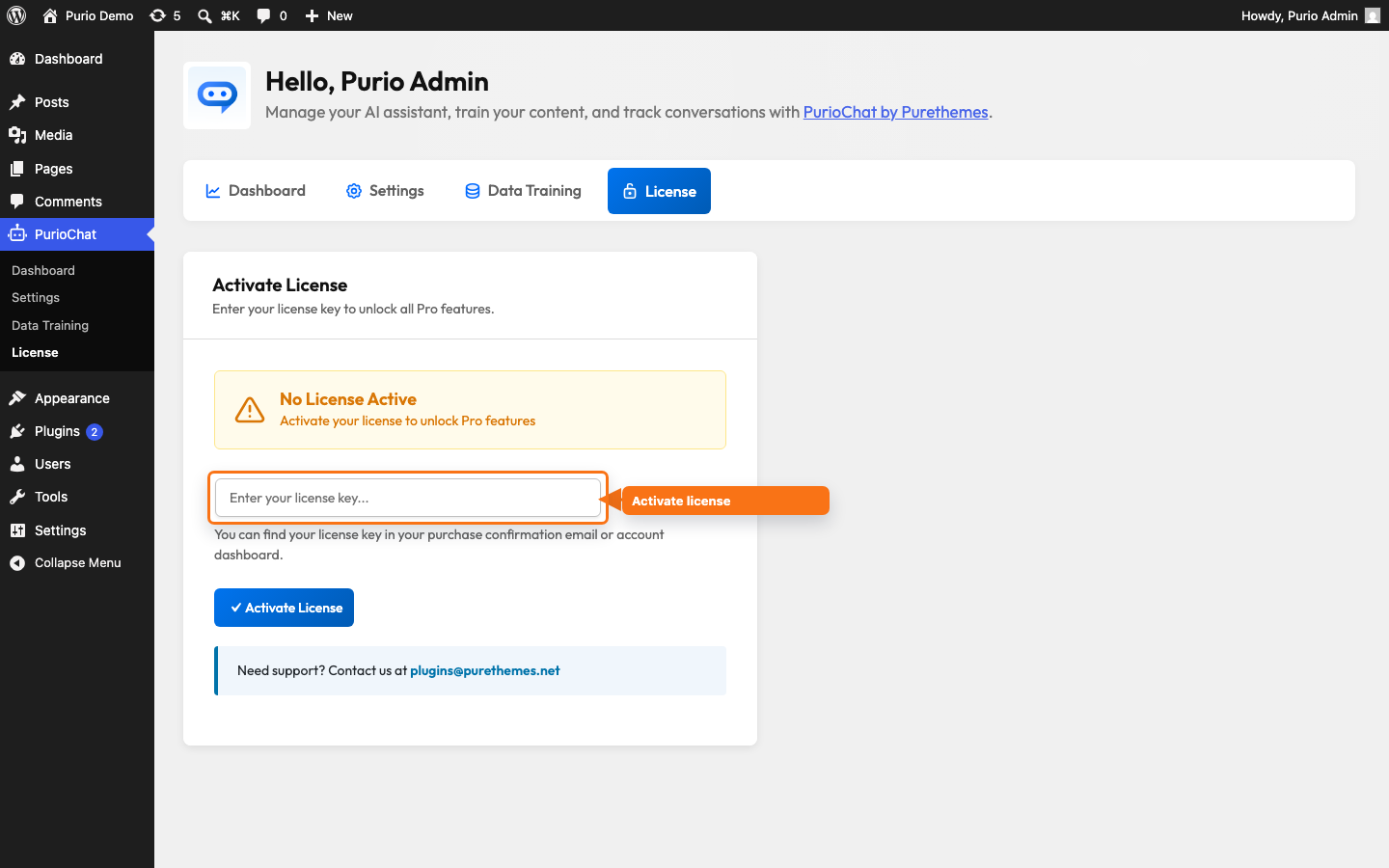Click the WordPress logo in admin bar

[16, 15]
